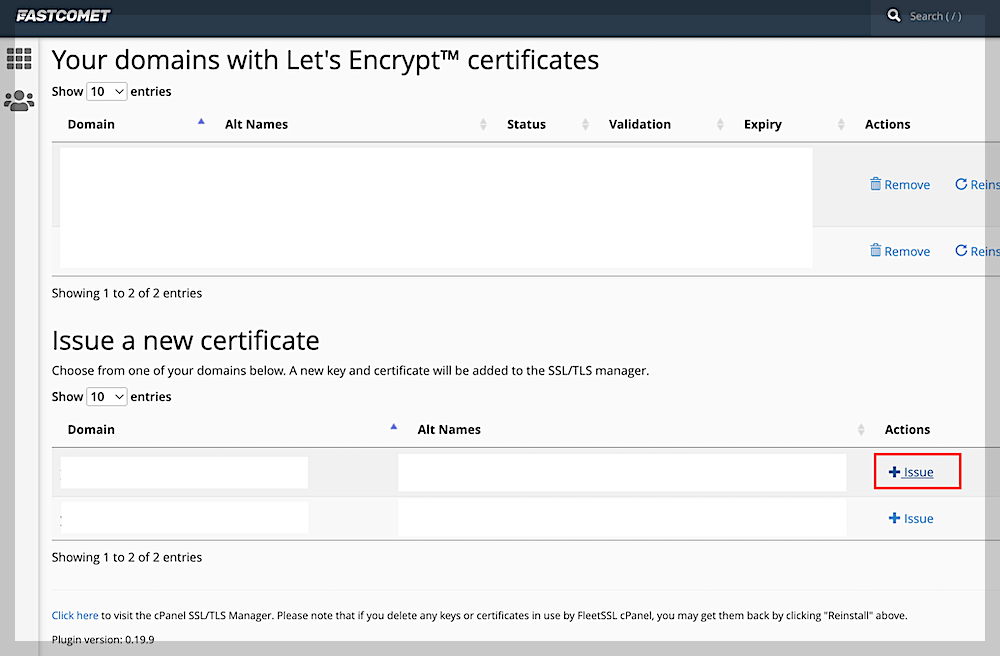Follow the 'Click here' SSL/TLS Manager link
This screenshot has height=656, width=1000.
75,615
